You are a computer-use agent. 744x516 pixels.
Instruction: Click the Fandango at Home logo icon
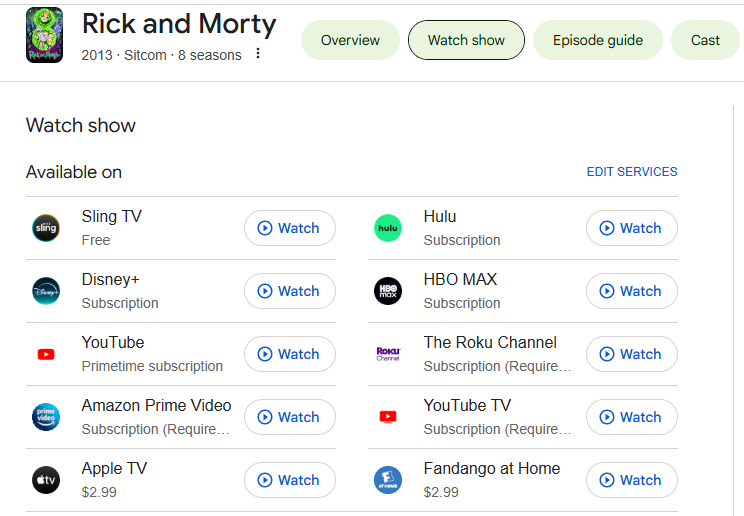point(388,480)
